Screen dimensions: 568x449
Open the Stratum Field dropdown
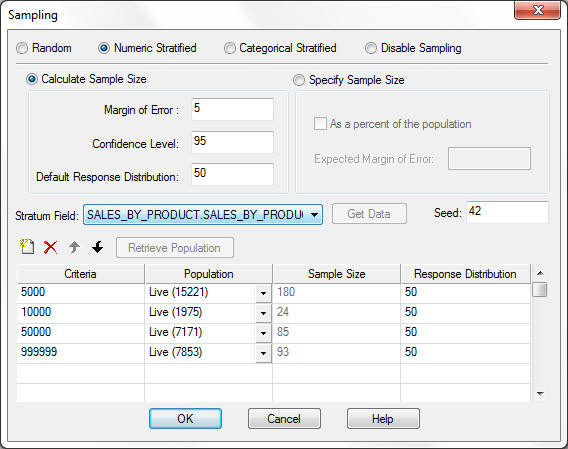203,215
